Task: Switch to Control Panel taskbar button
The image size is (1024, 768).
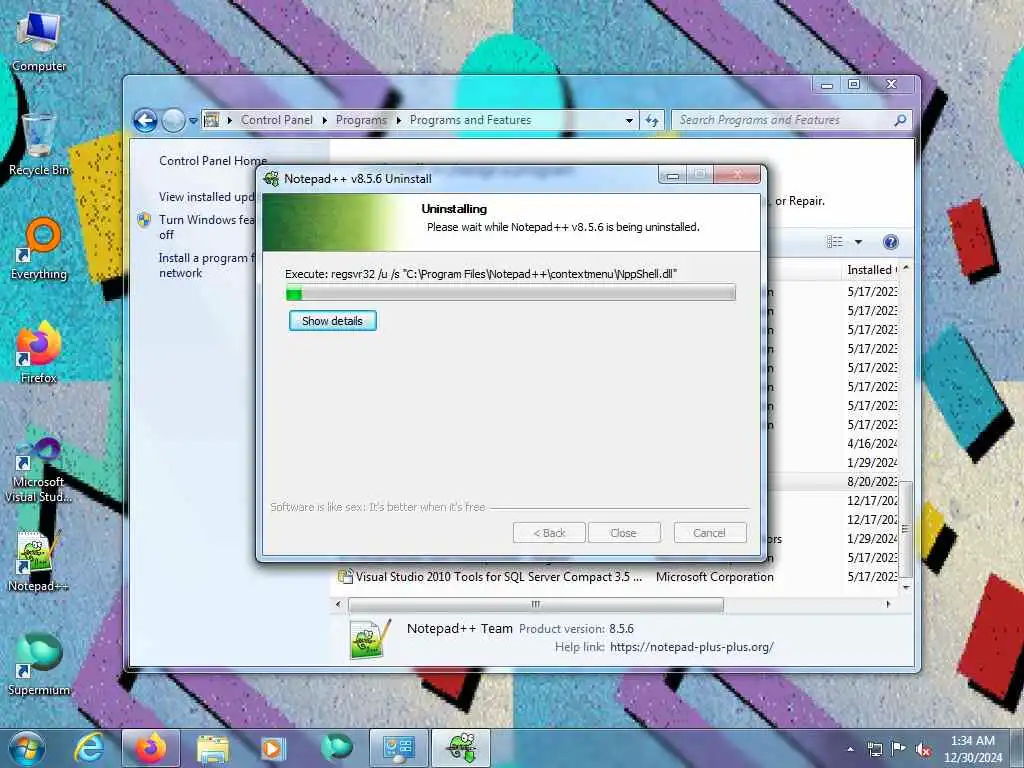Action: [x=398, y=748]
